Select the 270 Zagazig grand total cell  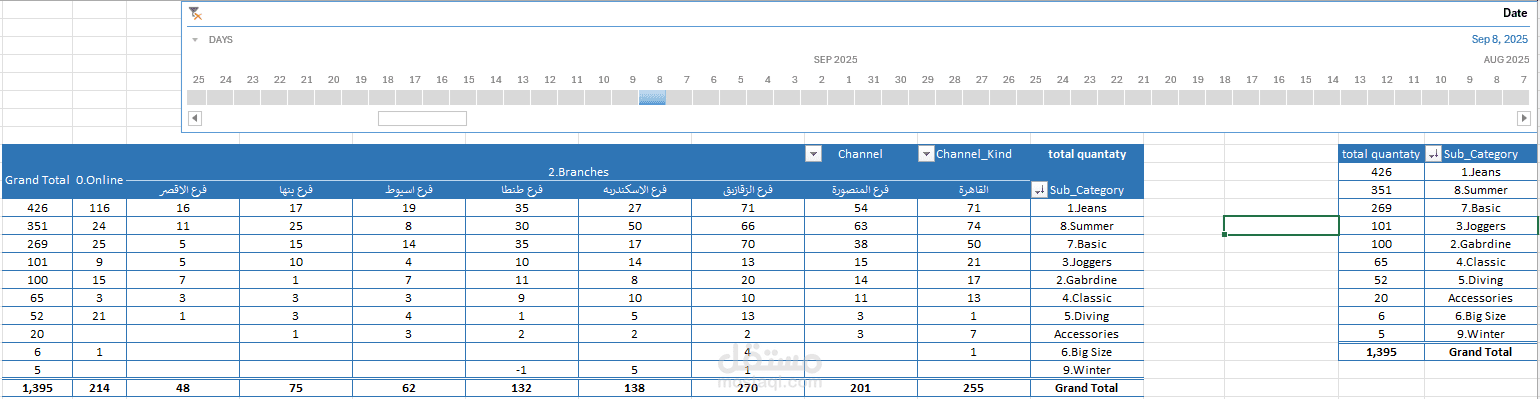tap(747, 387)
